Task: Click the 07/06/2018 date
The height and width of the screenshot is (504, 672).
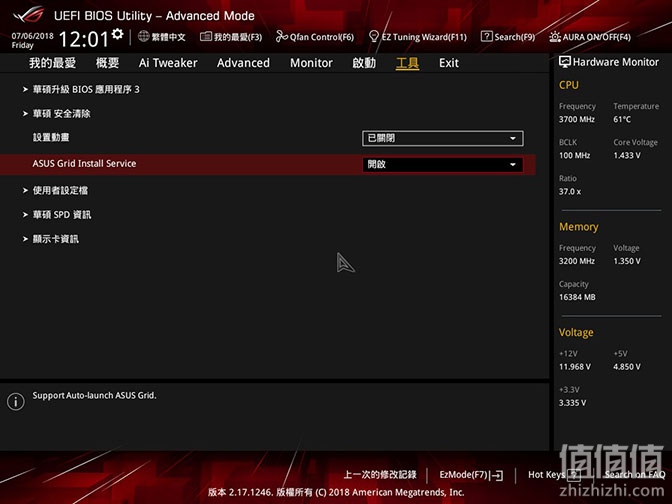Action: [x=33, y=36]
